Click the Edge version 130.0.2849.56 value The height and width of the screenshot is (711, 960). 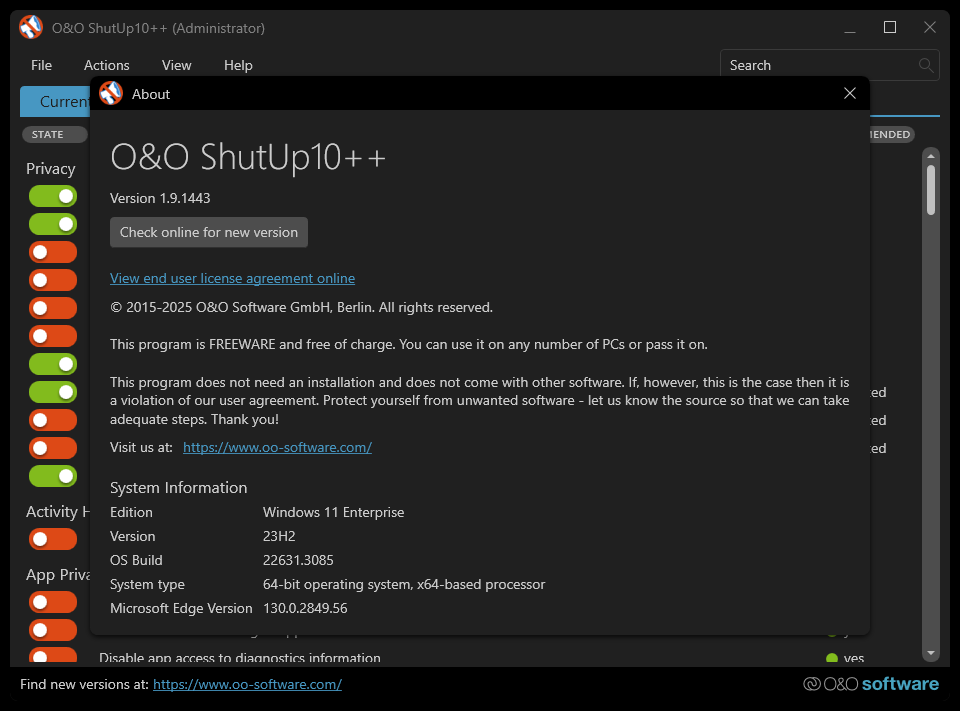[305, 608]
